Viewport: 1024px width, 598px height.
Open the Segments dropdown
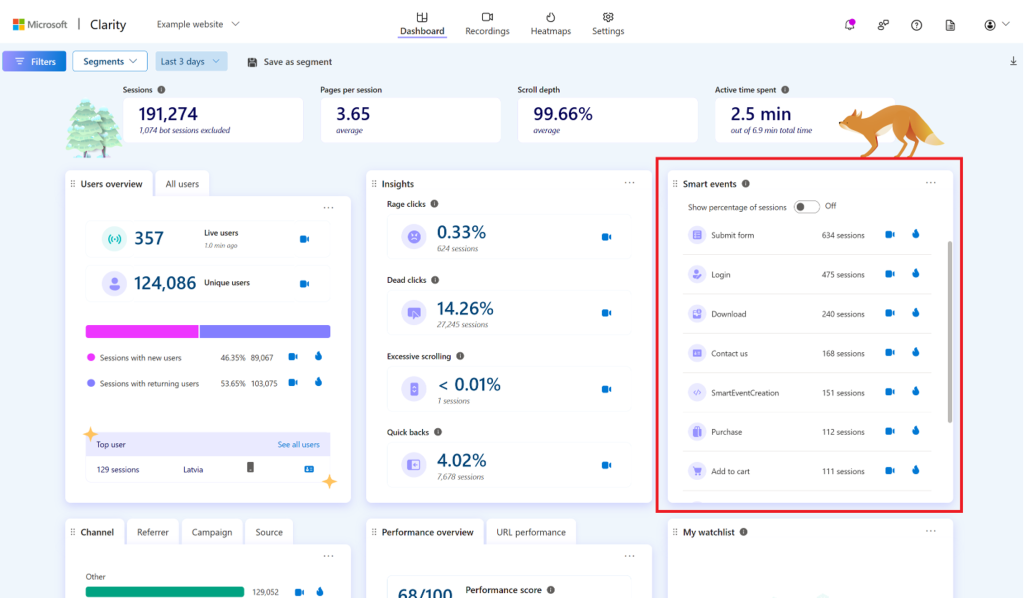point(110,61)
